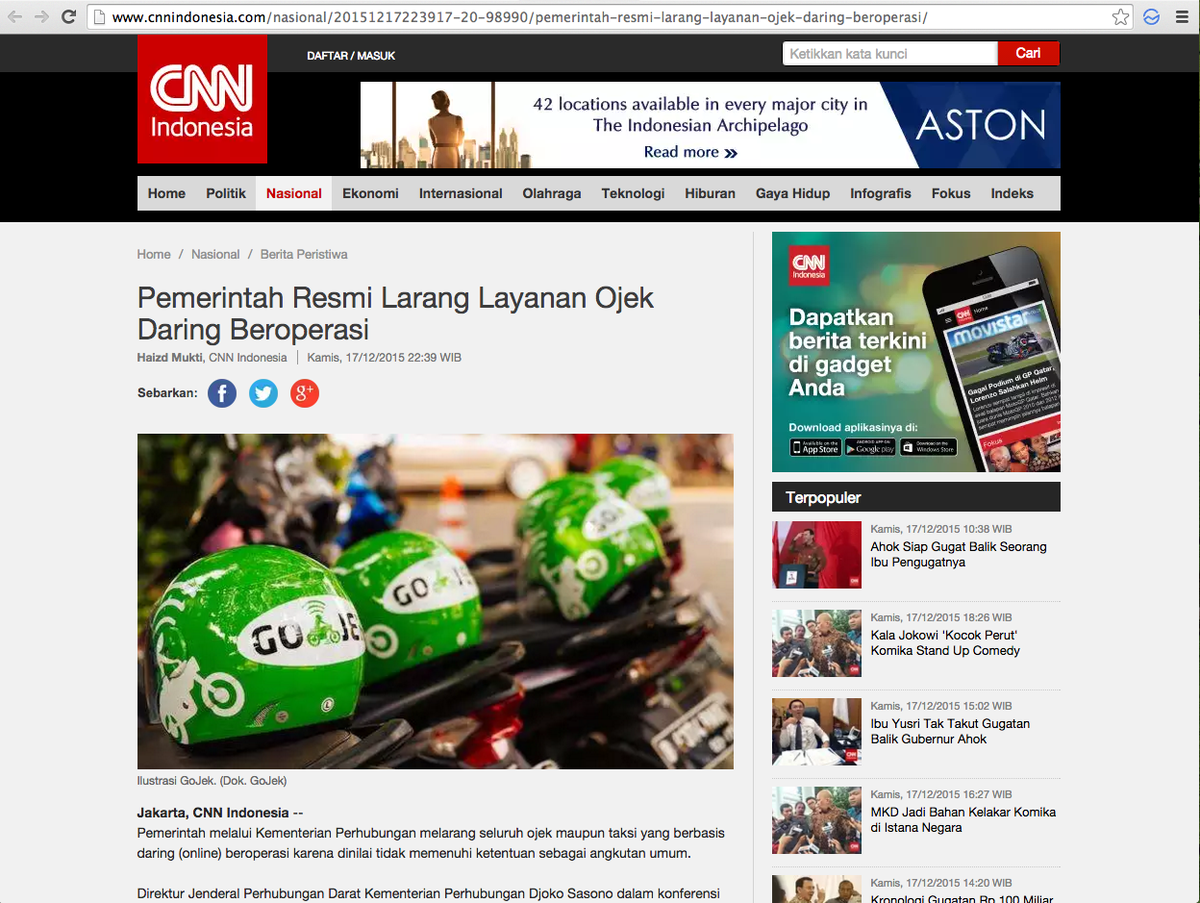Click the Terpopuler section header
The height and width of the screenshot is (903, 1200).
click(916, 497)
